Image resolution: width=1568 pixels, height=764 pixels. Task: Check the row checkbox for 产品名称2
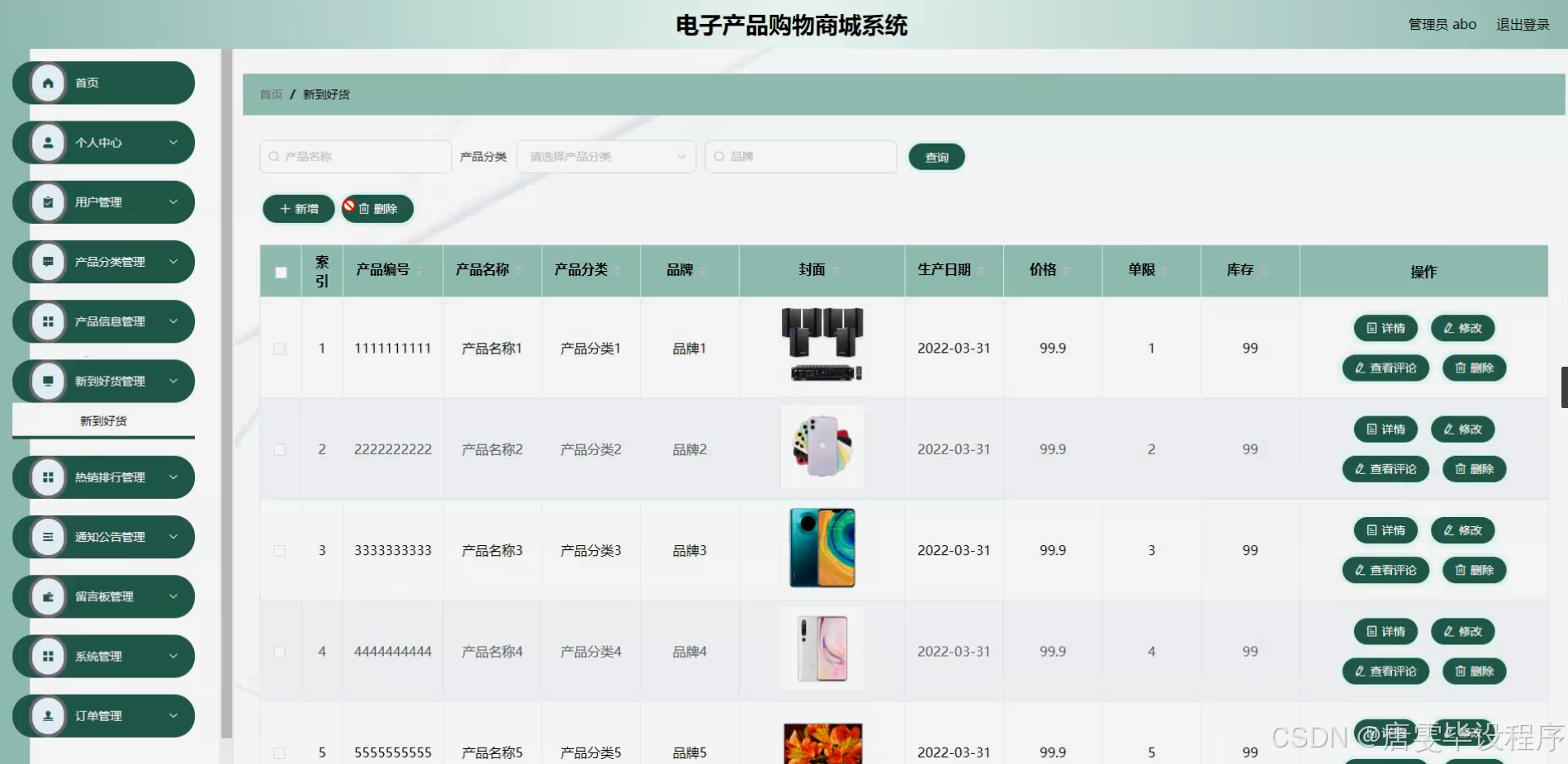[x=280, y=449]
